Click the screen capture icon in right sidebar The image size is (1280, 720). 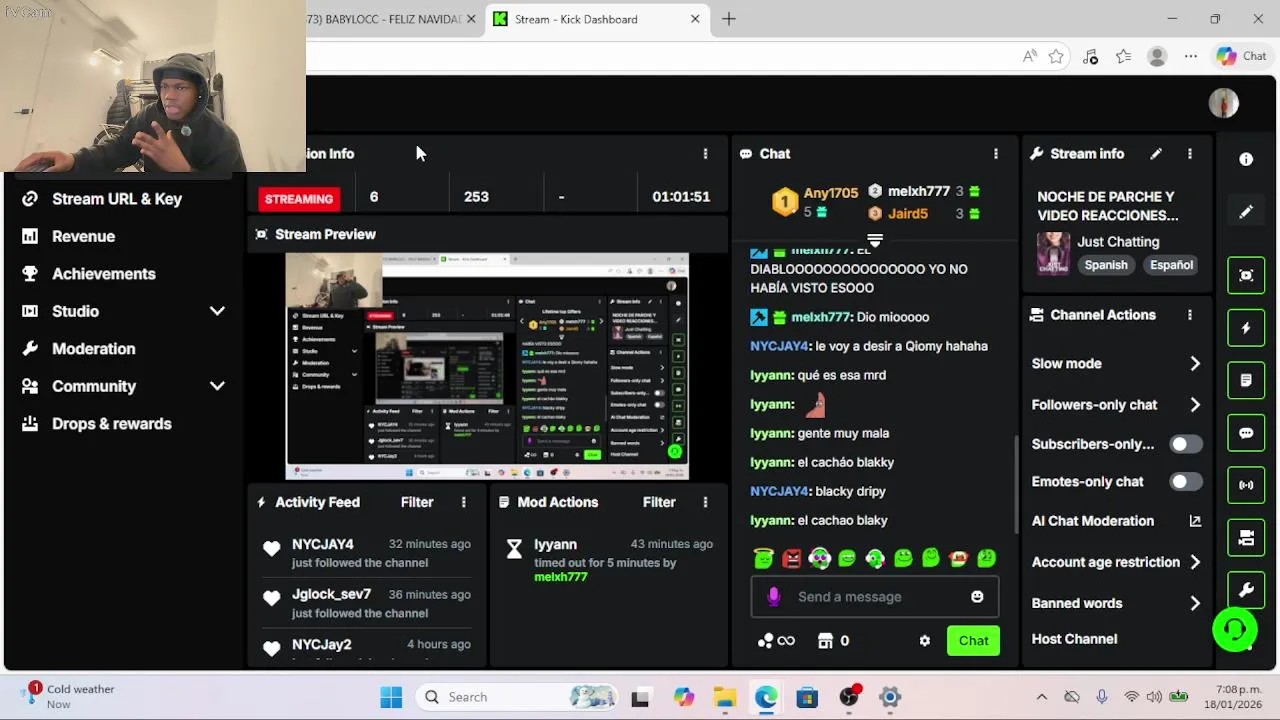pyautogui.click(x=1246, y=275)
